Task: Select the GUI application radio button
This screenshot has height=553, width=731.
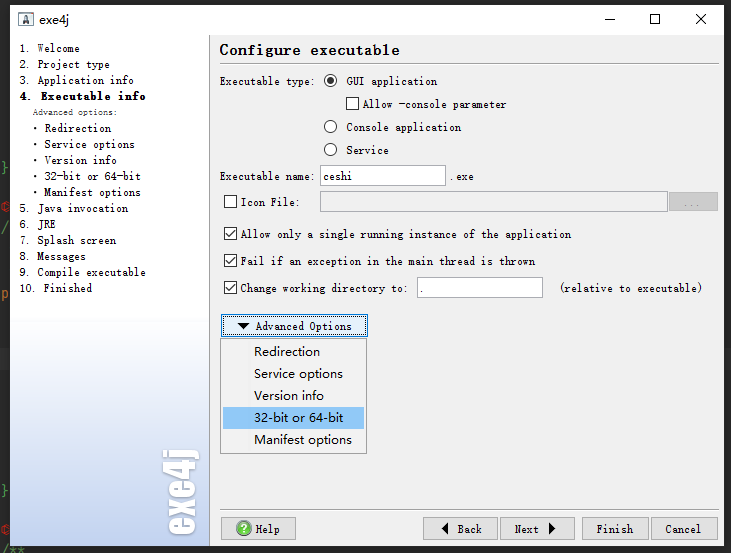Action: (331, 81)
